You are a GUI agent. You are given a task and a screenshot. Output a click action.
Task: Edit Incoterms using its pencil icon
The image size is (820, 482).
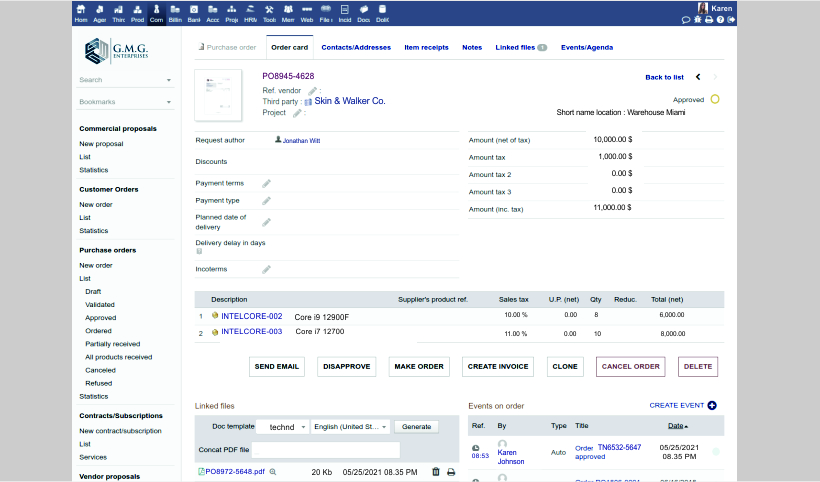tap(266, 269)
